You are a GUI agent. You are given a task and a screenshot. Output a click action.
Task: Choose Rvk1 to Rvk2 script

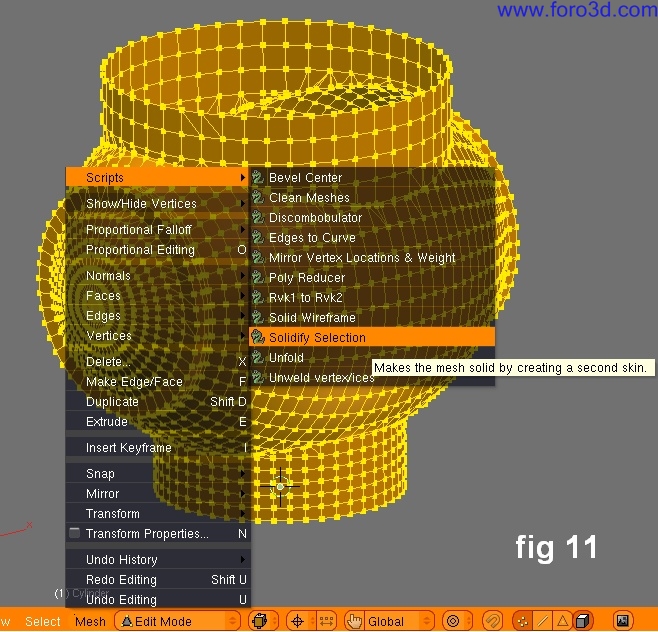pyautogui.click(x=372, y=298)
